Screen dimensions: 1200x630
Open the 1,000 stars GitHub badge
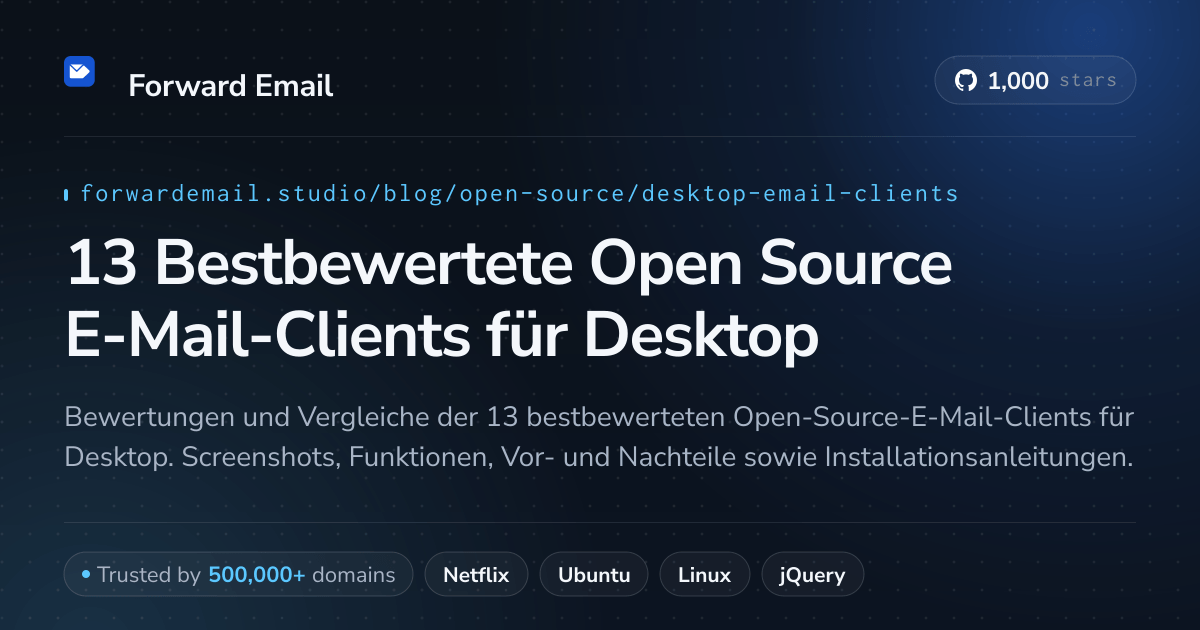[1035, 81]
